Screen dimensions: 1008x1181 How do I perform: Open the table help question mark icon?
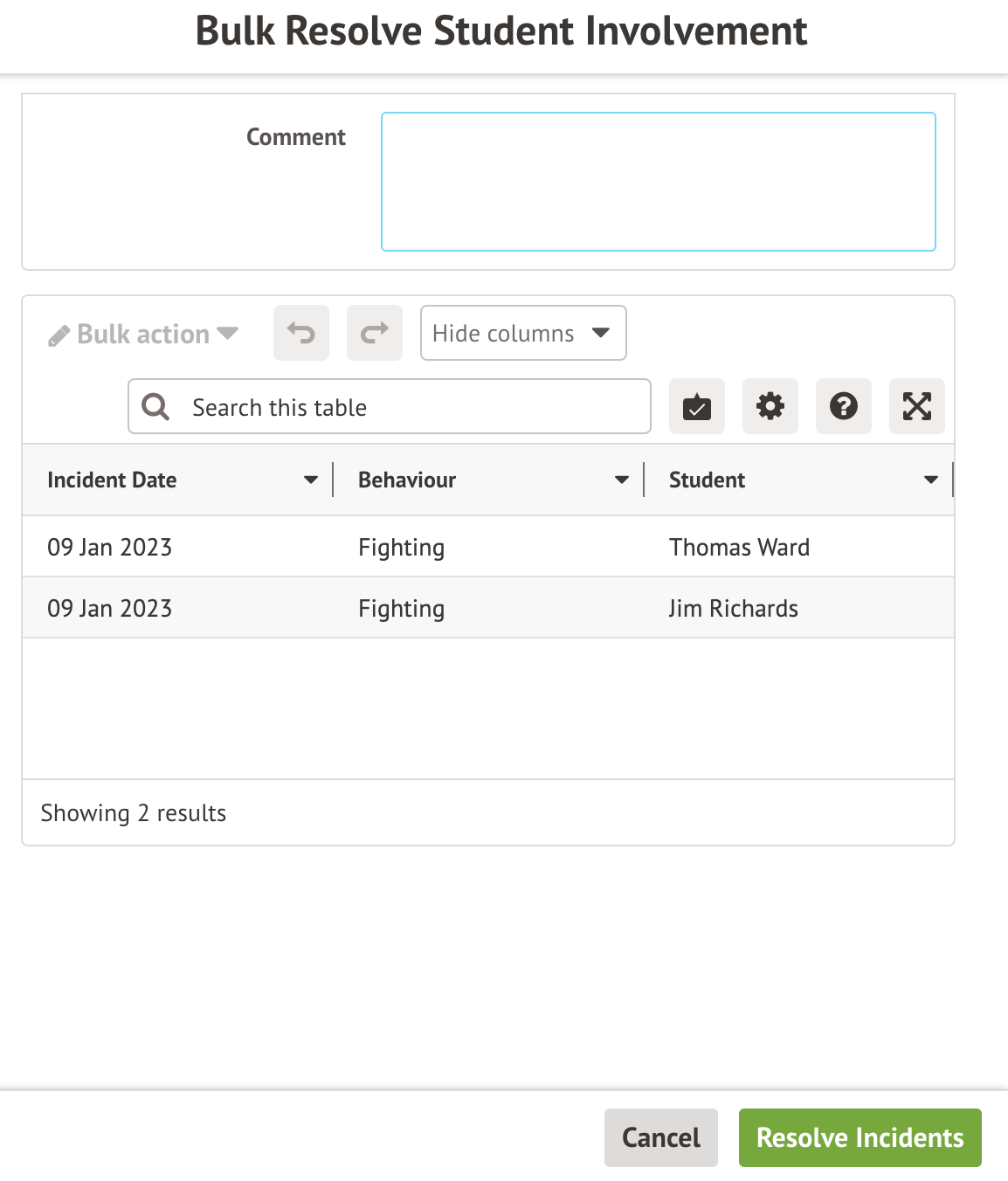pos(843,406)
